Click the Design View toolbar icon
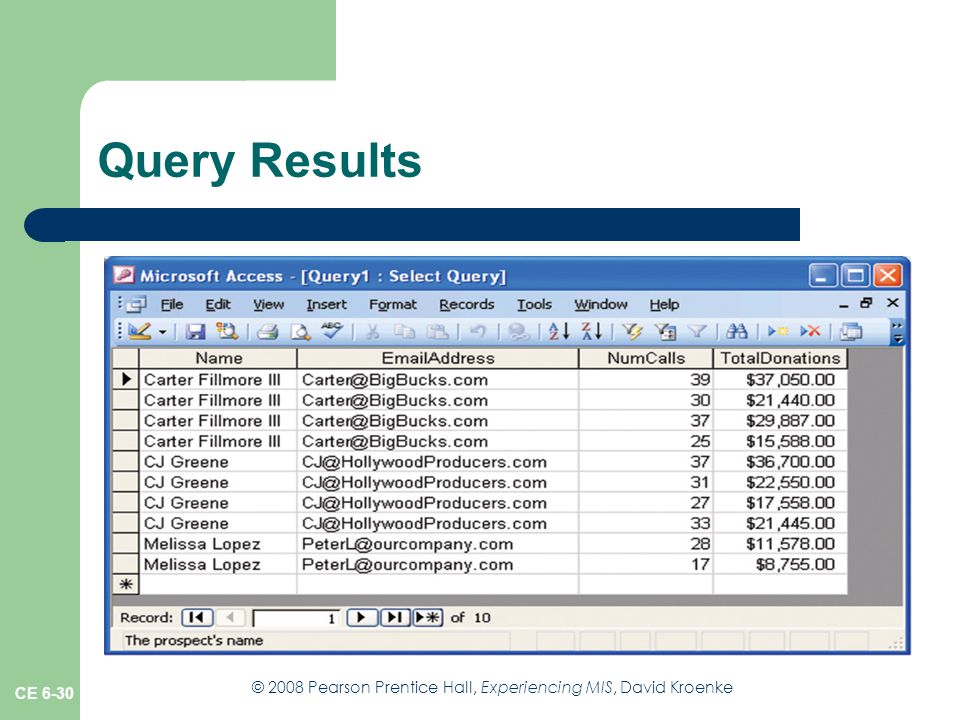Image resolution: width=960 pixels, height=720 pixels. tap(140, 331)
